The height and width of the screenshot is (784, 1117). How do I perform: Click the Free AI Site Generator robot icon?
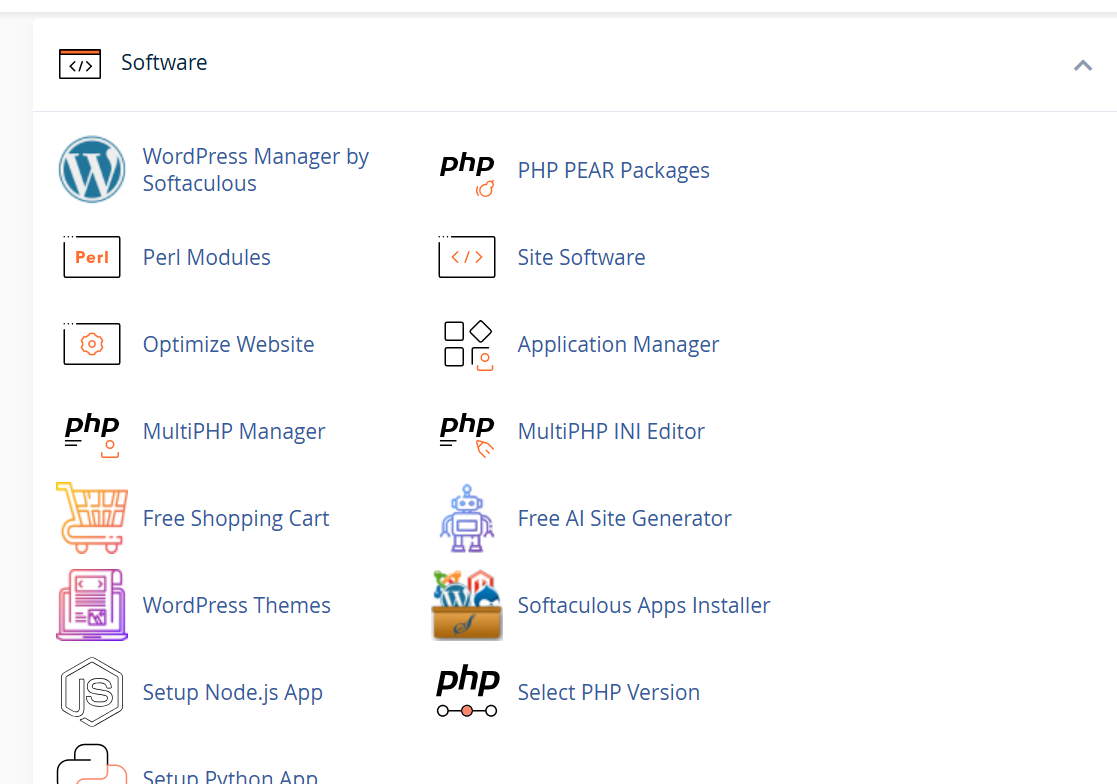[x=467, y=518]
